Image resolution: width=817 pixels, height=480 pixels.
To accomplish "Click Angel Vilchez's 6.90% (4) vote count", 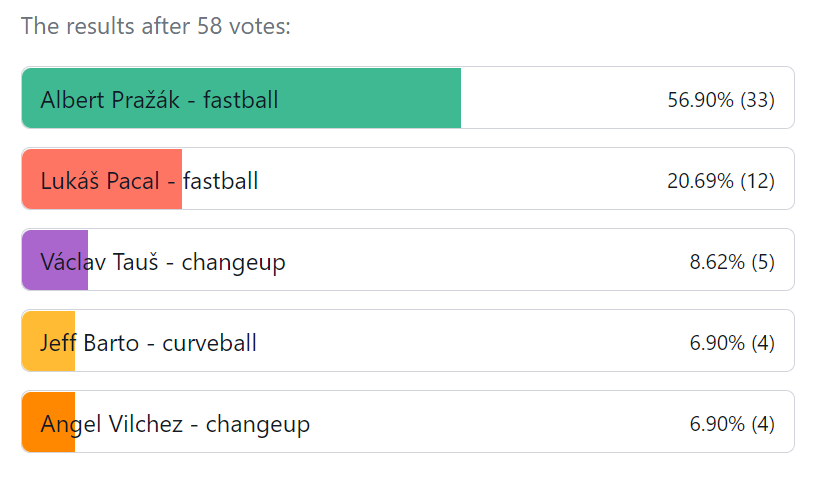I will tap(731, 423).
